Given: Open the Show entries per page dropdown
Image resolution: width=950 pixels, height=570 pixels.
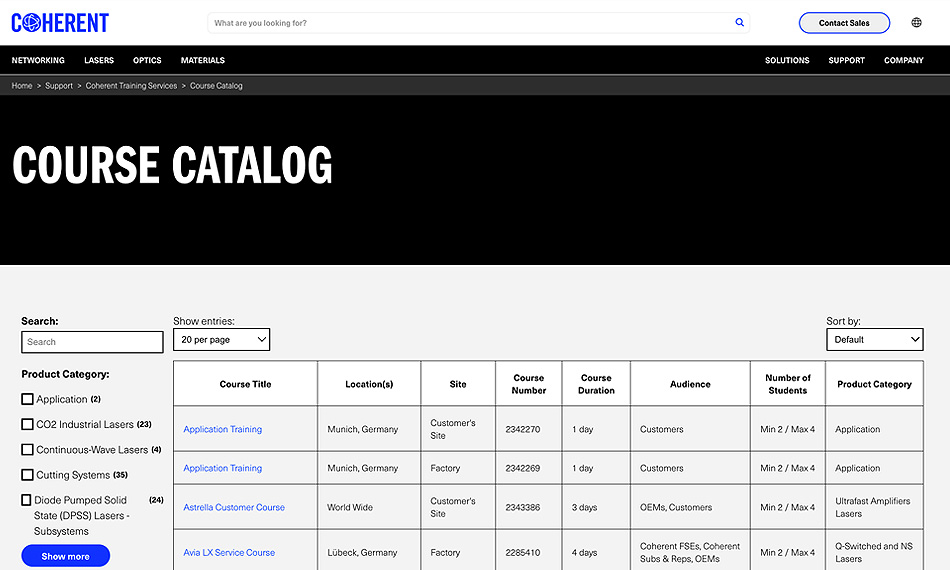Looking at the screenshot, I should [221, 340].
